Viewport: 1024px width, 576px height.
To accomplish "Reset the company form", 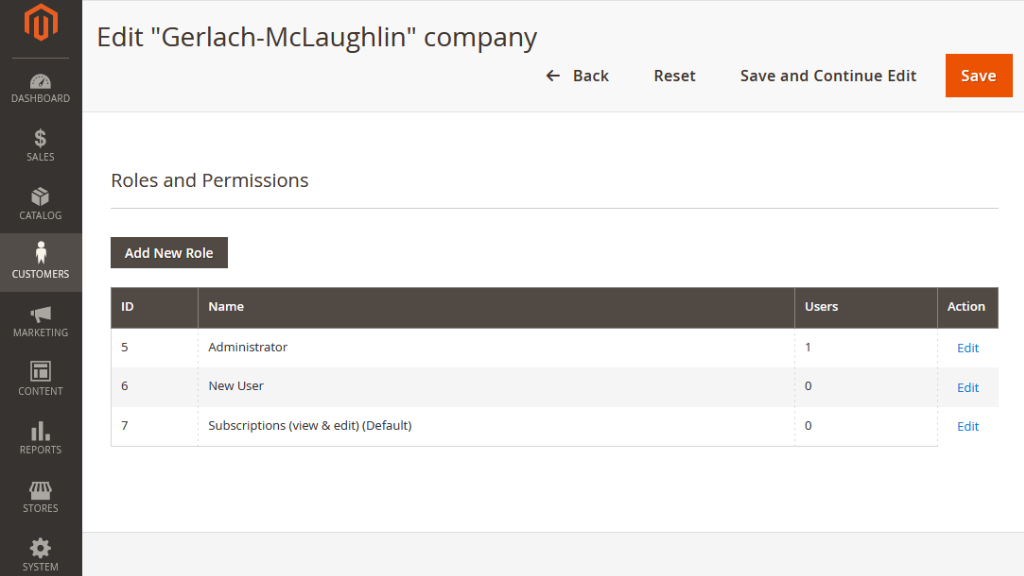I will click(675, 76).
